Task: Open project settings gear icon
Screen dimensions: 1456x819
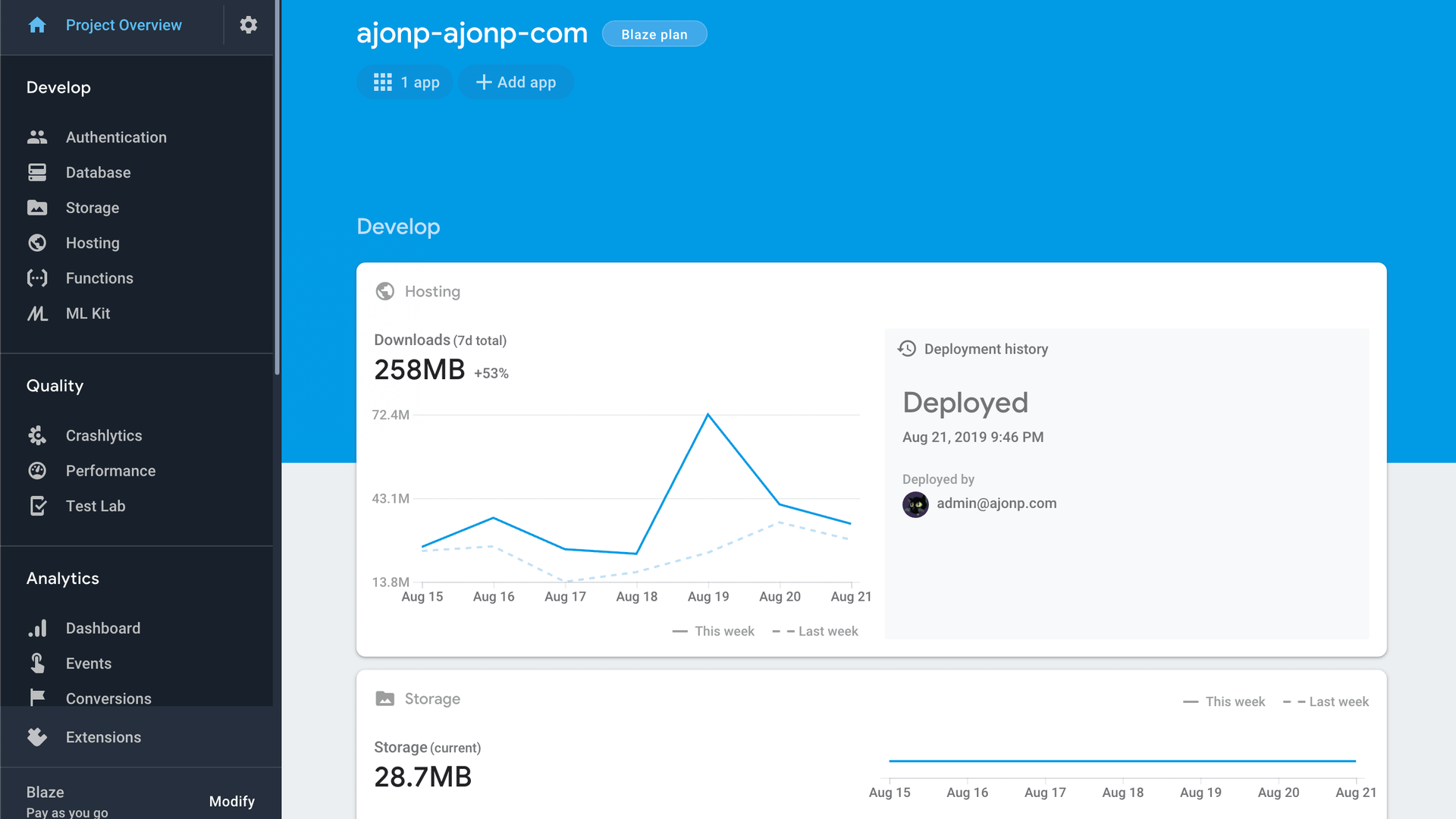Action: click(248, 25)
